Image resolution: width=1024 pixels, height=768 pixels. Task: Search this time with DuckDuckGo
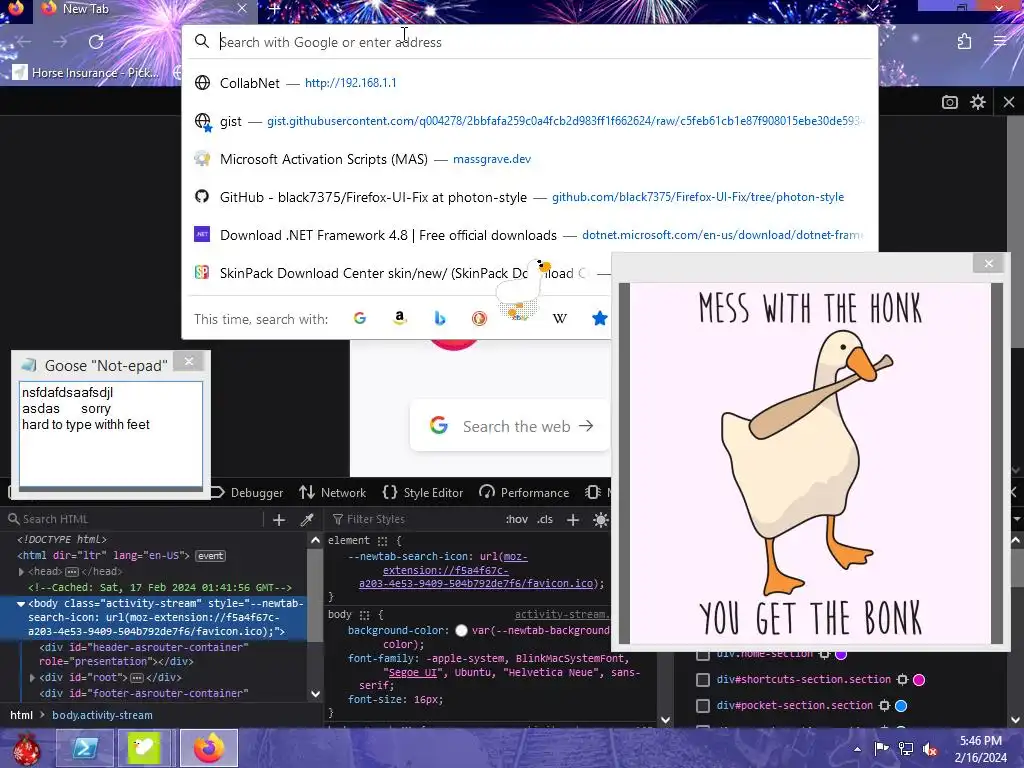[479, 319]
